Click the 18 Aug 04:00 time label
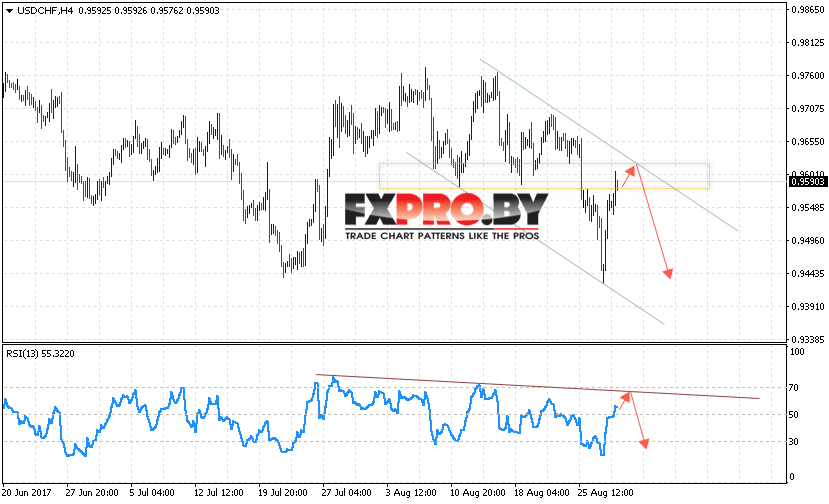829x504 pixels. [x=542, y=492]
